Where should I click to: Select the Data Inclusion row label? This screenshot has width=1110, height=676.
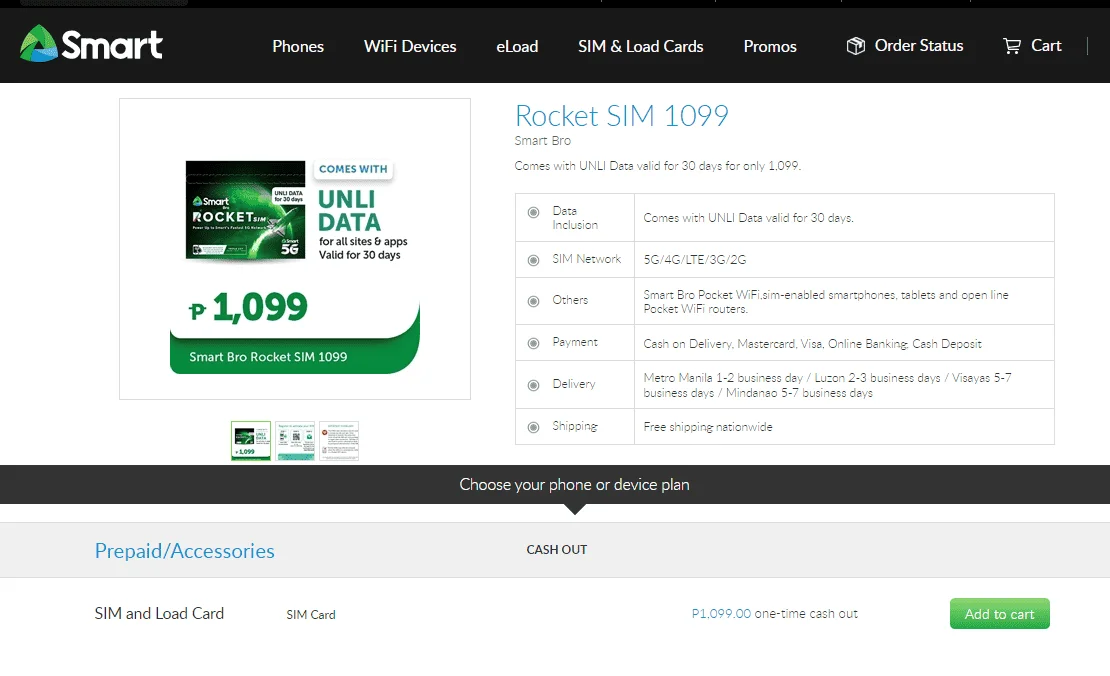coord(575,218)
